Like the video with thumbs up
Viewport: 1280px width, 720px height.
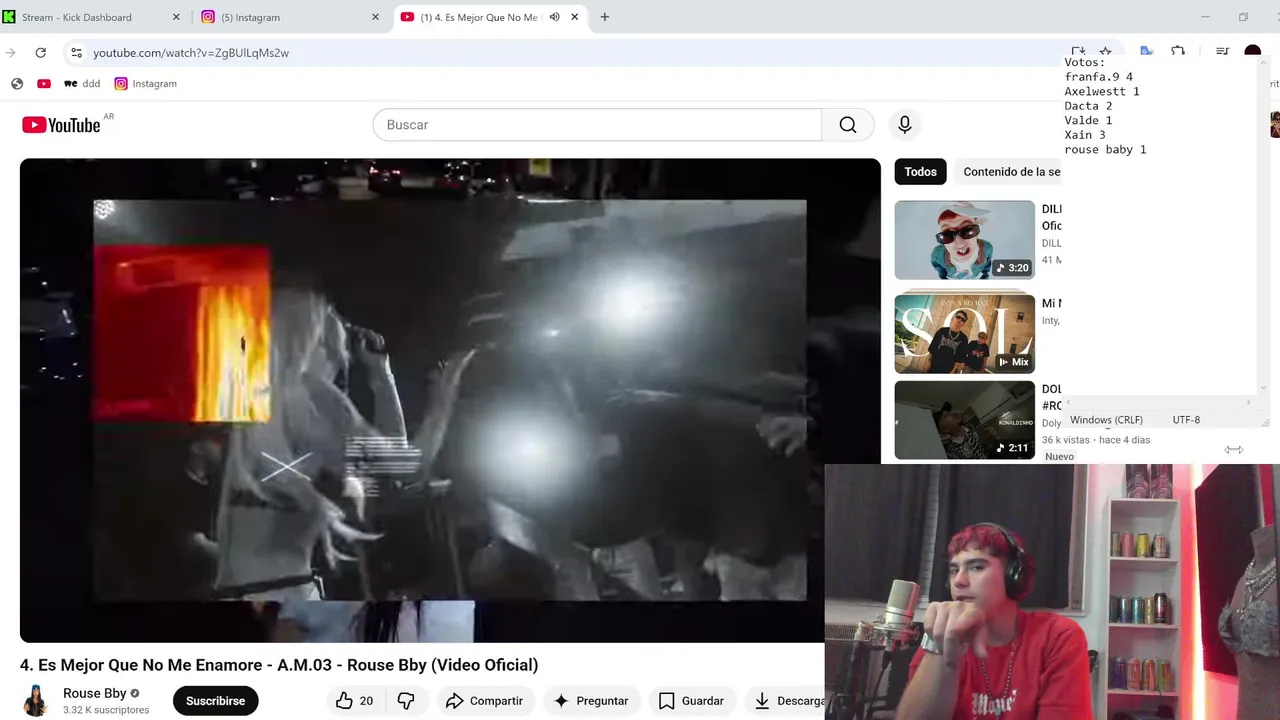355,701
